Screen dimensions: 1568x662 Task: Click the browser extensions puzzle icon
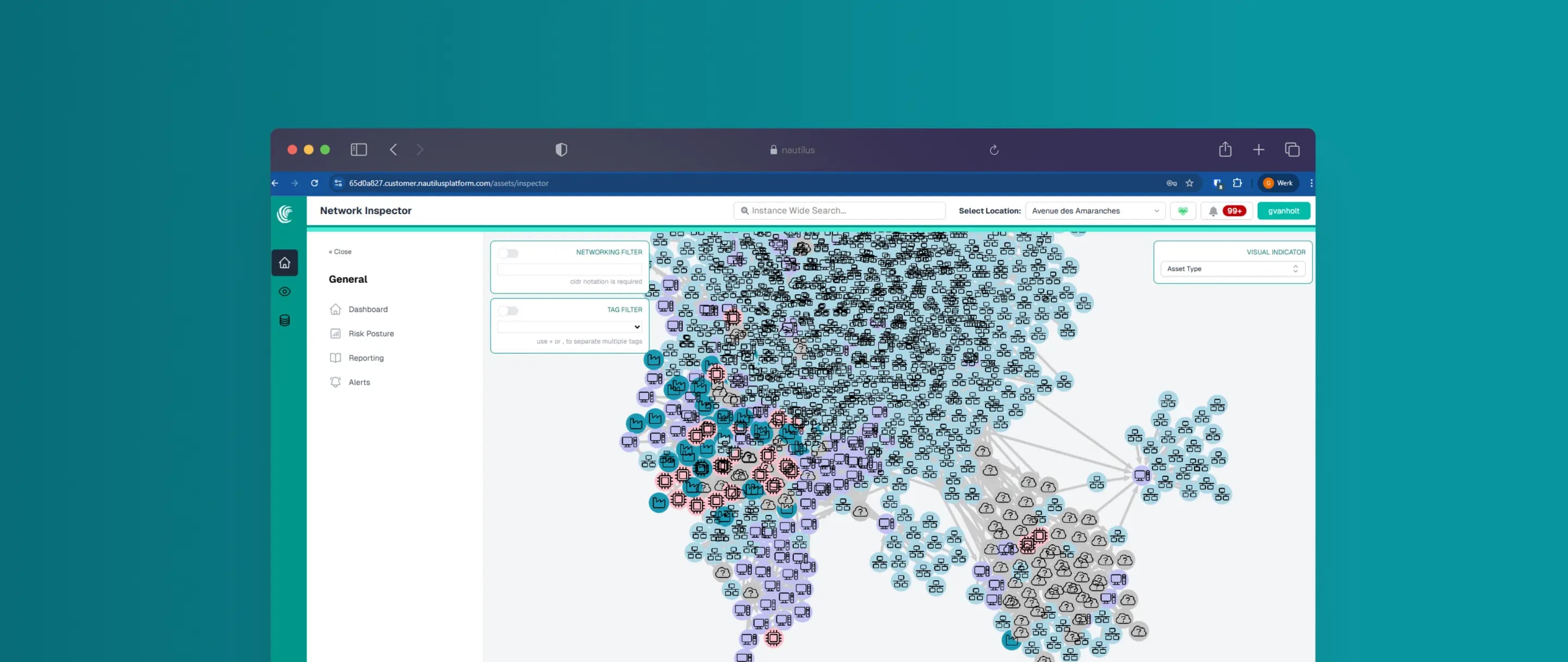point(1237,183)
